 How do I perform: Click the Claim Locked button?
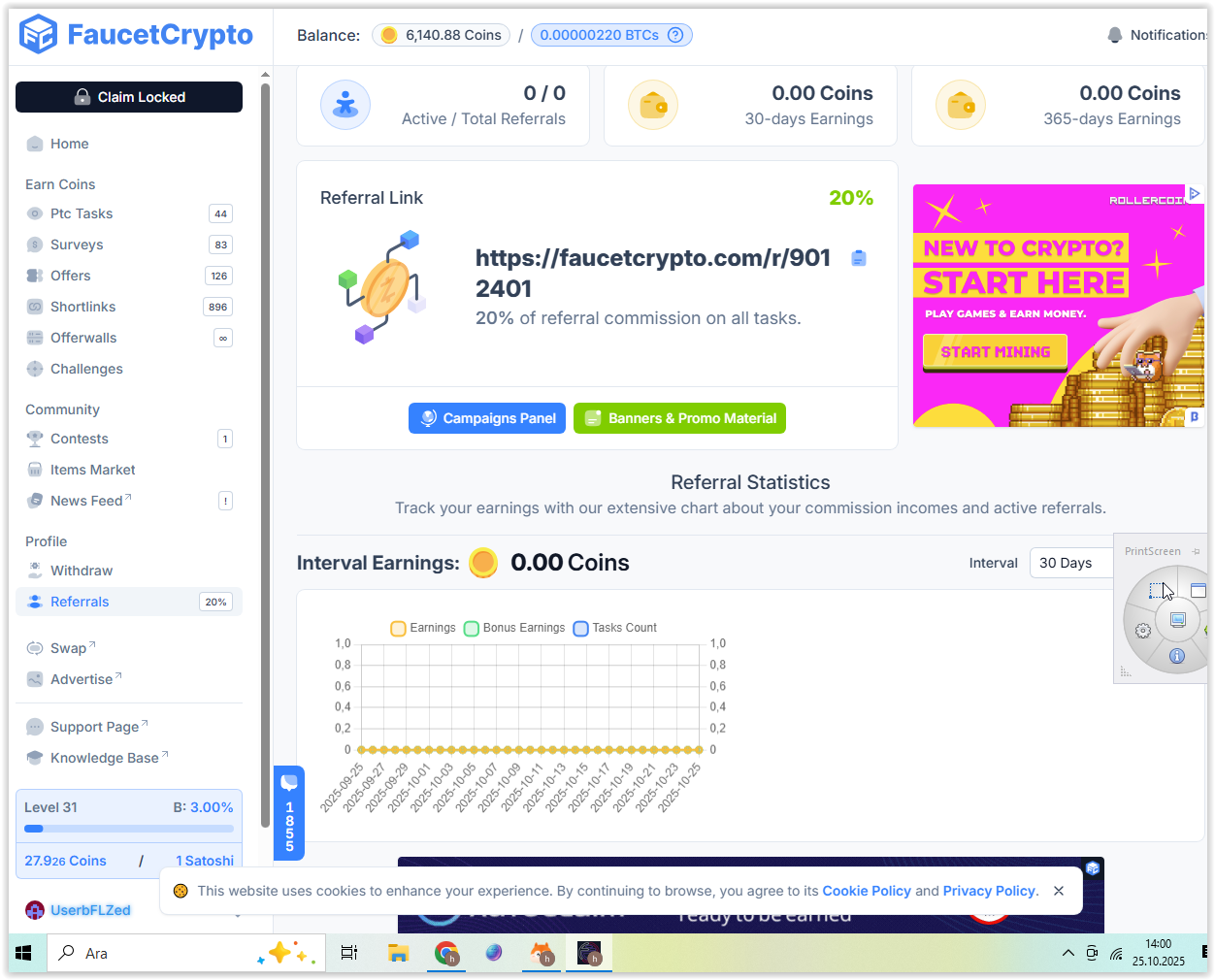point(129,97)
